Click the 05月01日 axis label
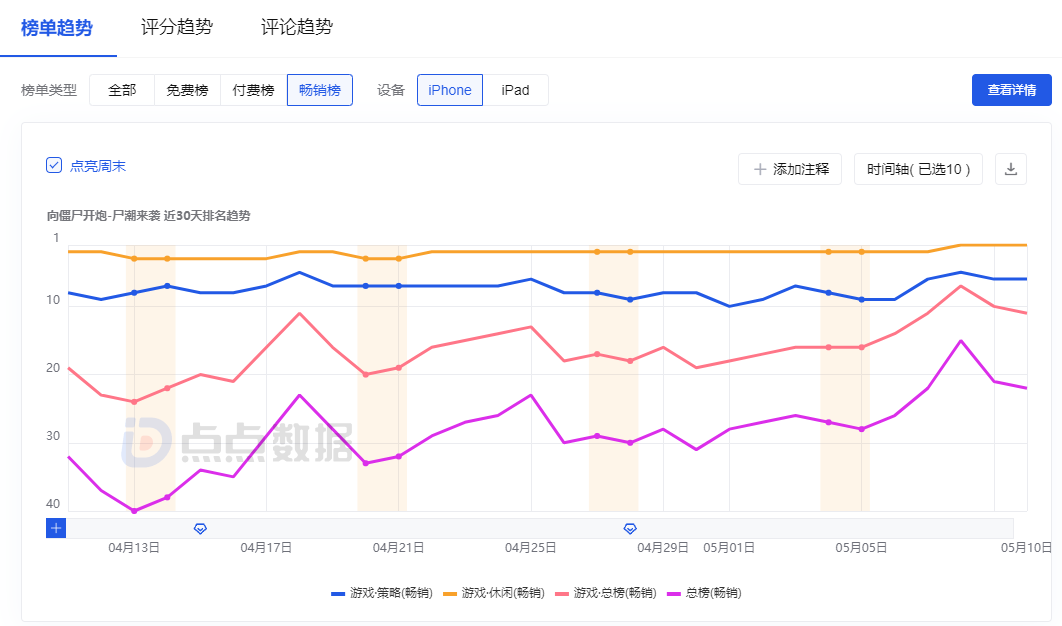Screen dimensions: 1062x626 click(729, 547)
